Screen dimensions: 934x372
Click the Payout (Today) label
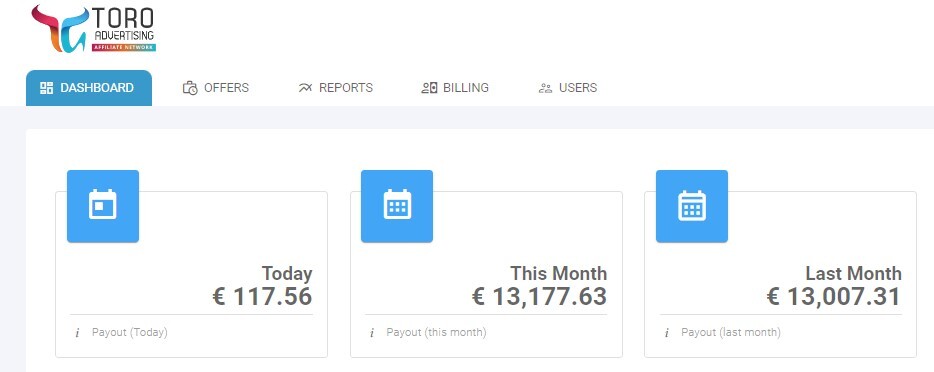click(130, 332)
